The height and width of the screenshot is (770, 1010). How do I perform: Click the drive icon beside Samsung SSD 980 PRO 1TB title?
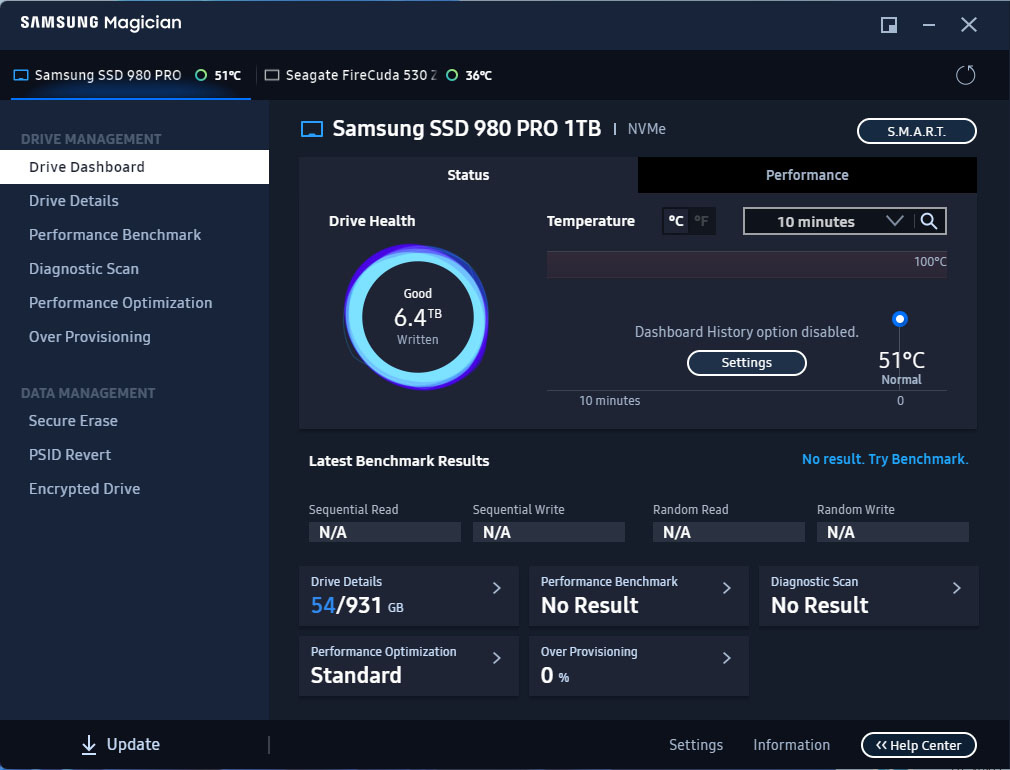312,130
